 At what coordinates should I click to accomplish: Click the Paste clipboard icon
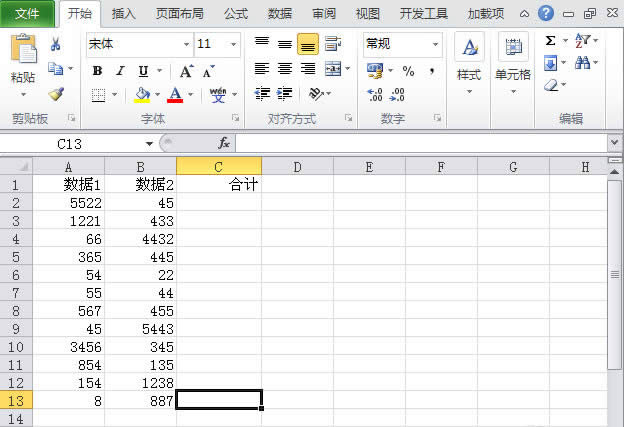(23, 48)
